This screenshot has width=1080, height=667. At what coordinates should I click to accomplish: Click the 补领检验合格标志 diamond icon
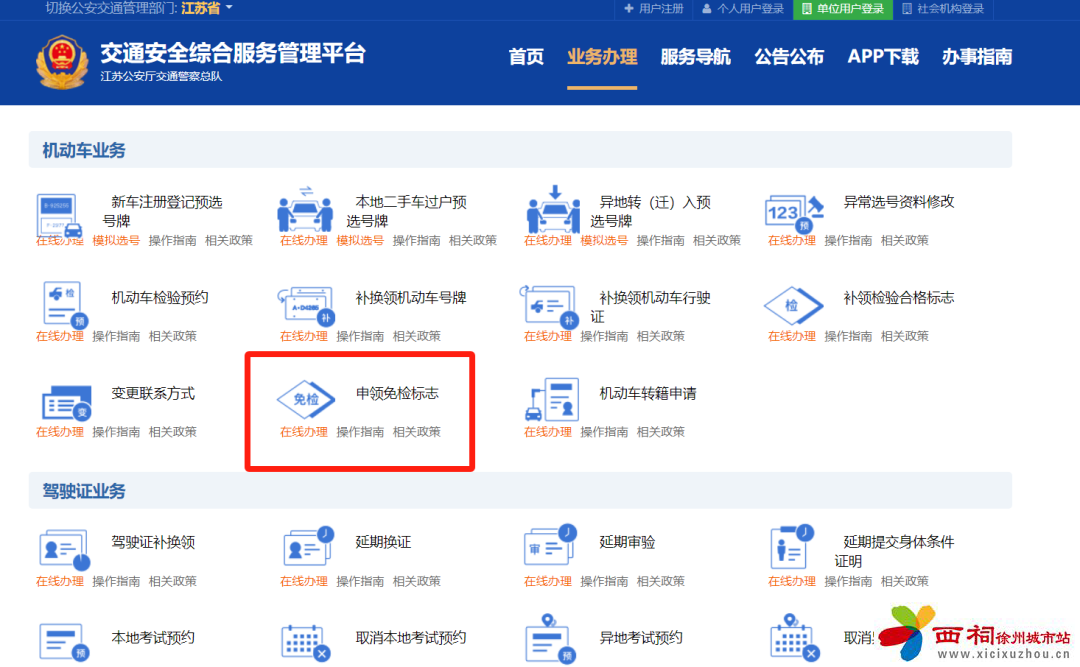point(793,305)
